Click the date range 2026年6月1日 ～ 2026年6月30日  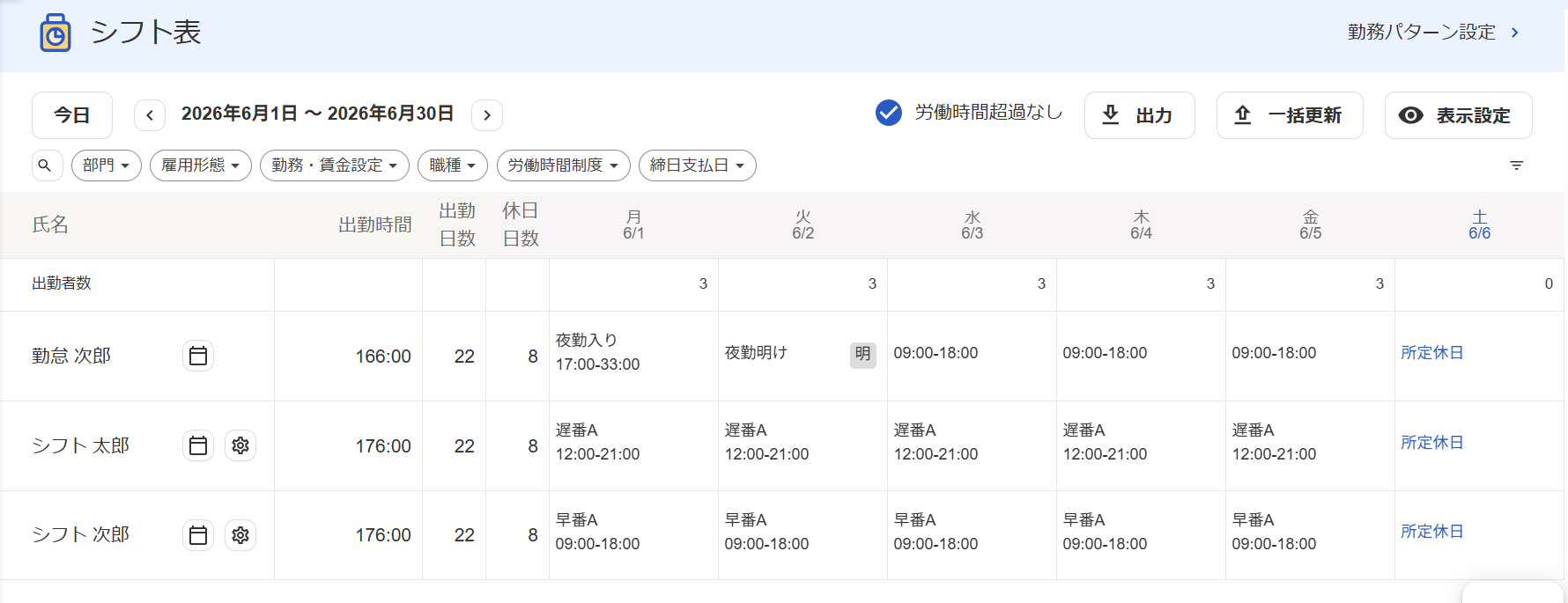click(318, 114)
